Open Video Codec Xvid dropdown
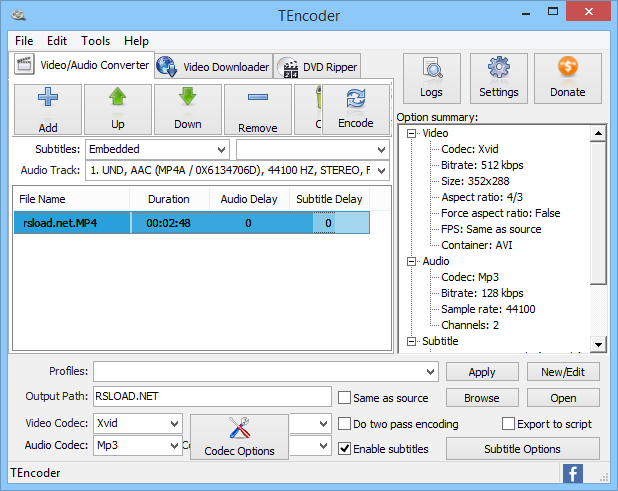Viewport: 618px width, 491px height. tap(138, 423)
